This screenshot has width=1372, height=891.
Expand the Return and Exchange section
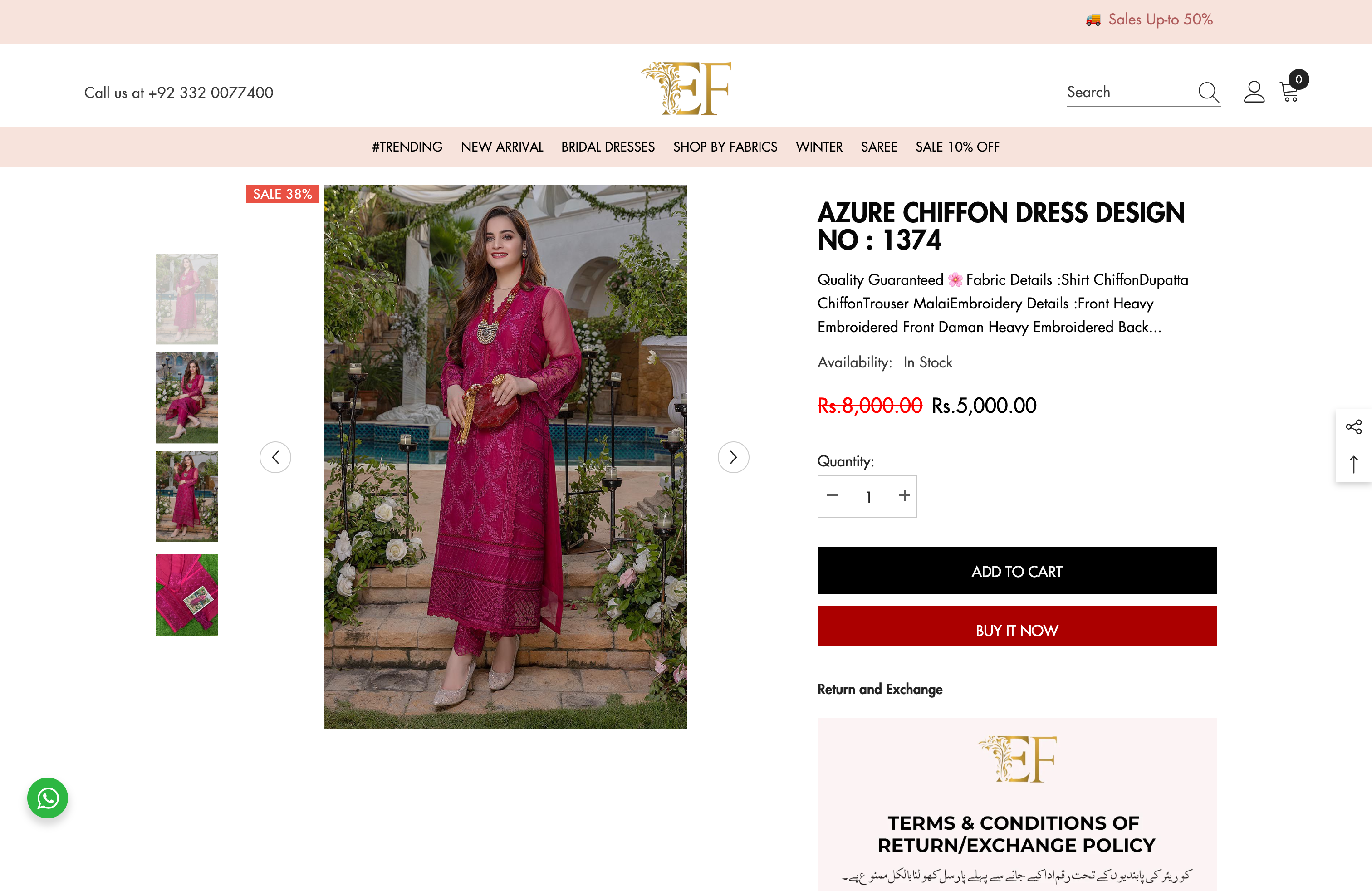click(x=880, y=689)
